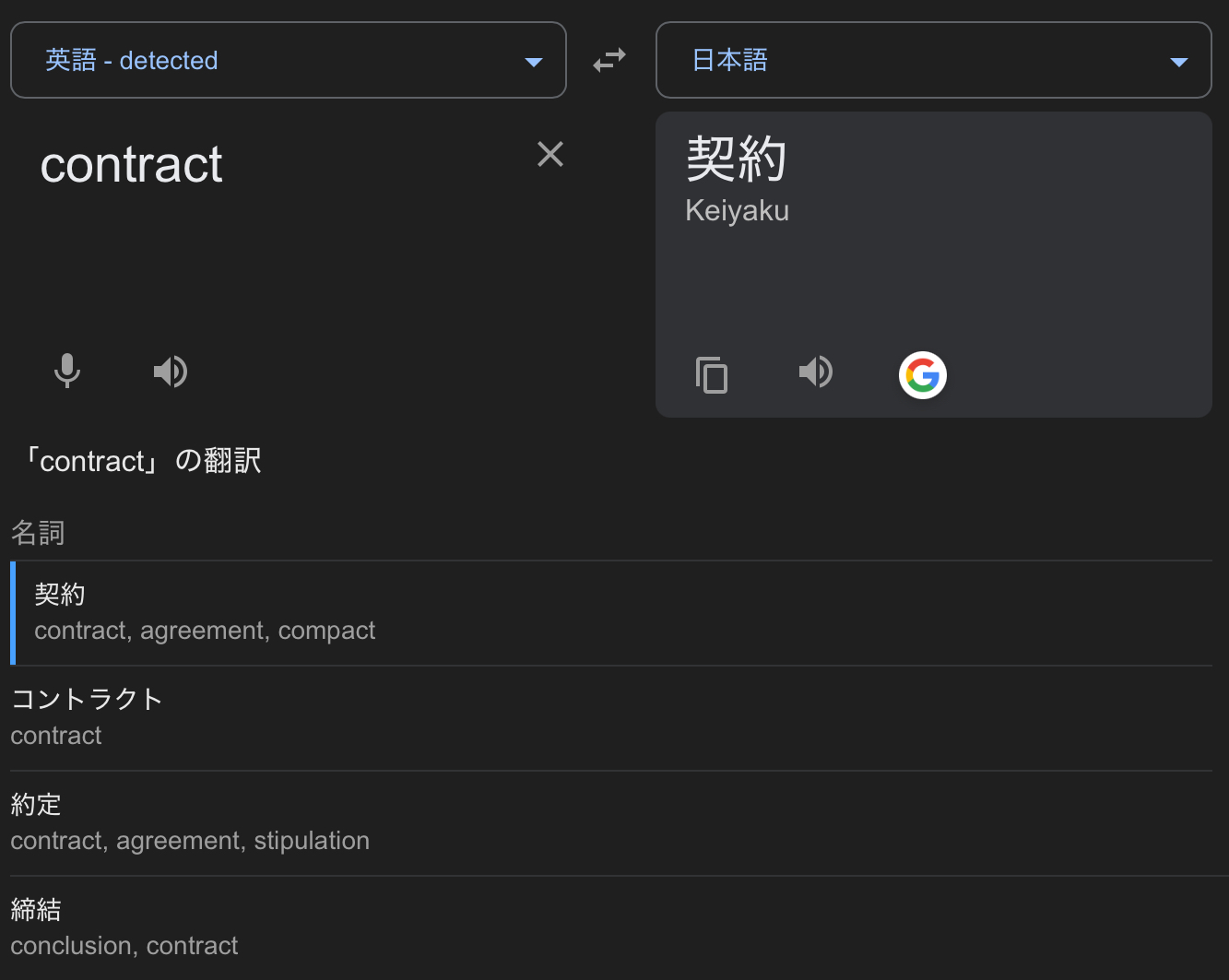Screen dimensions: 1229x980
Task: Click the translated result 契約 text
Action: coord(736,159)
